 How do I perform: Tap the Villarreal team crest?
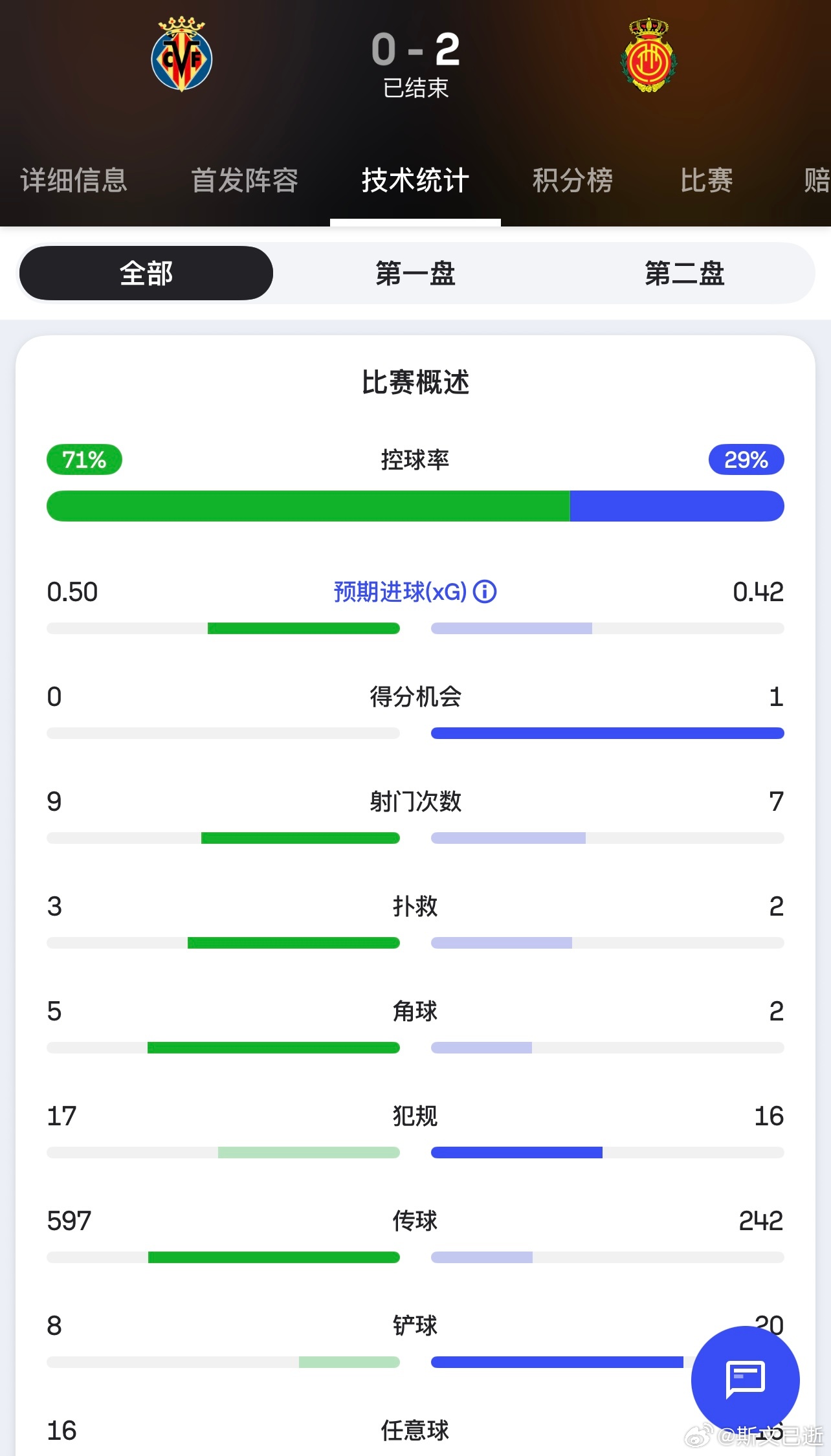(x=182, y=54)
